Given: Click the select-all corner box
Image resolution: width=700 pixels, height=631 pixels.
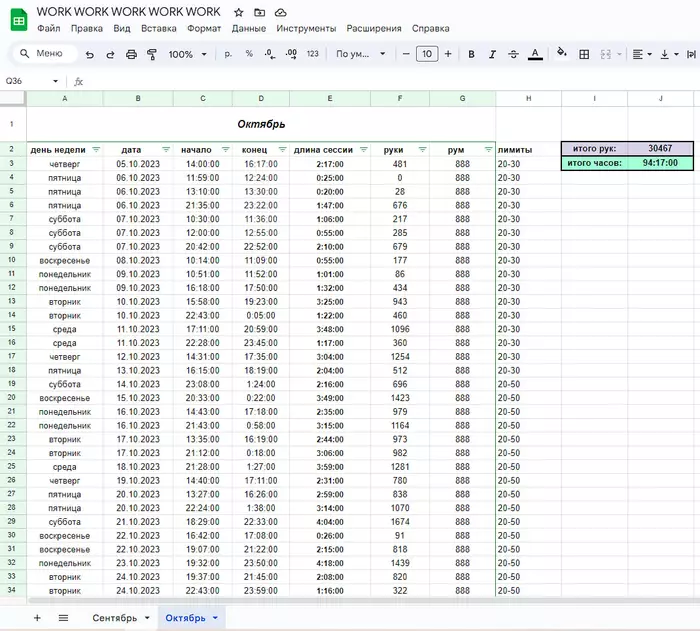Looking at the screenshot, I should coord(12,98).
